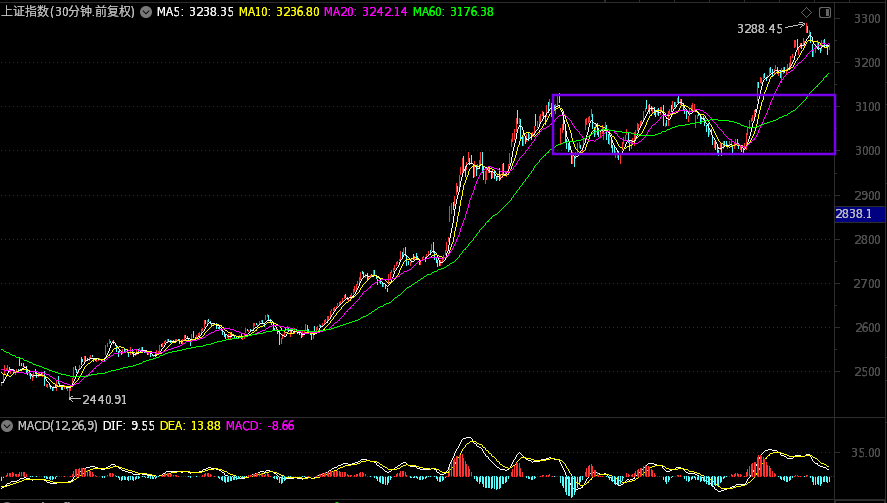Toggle the side panel icon near 3300

pos(825,12)
